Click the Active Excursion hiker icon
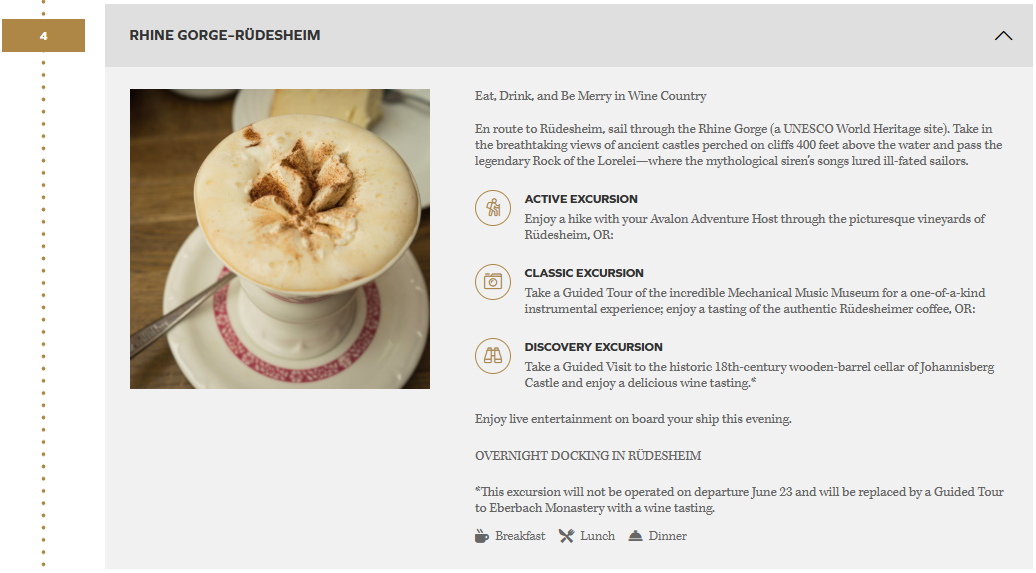 tap(493, 208)
